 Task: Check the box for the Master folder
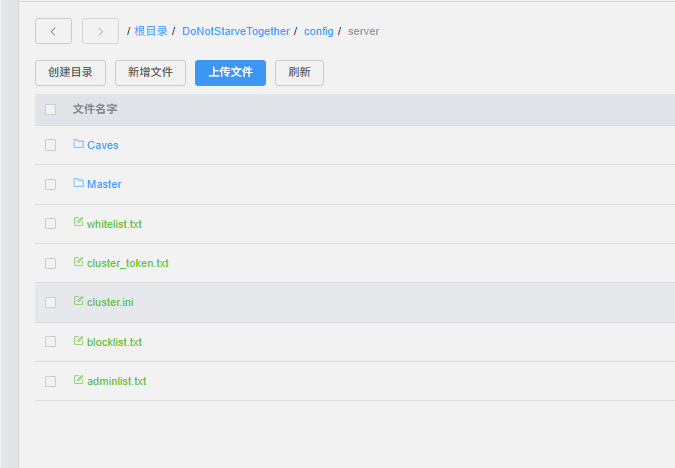(x=50, y=184)
